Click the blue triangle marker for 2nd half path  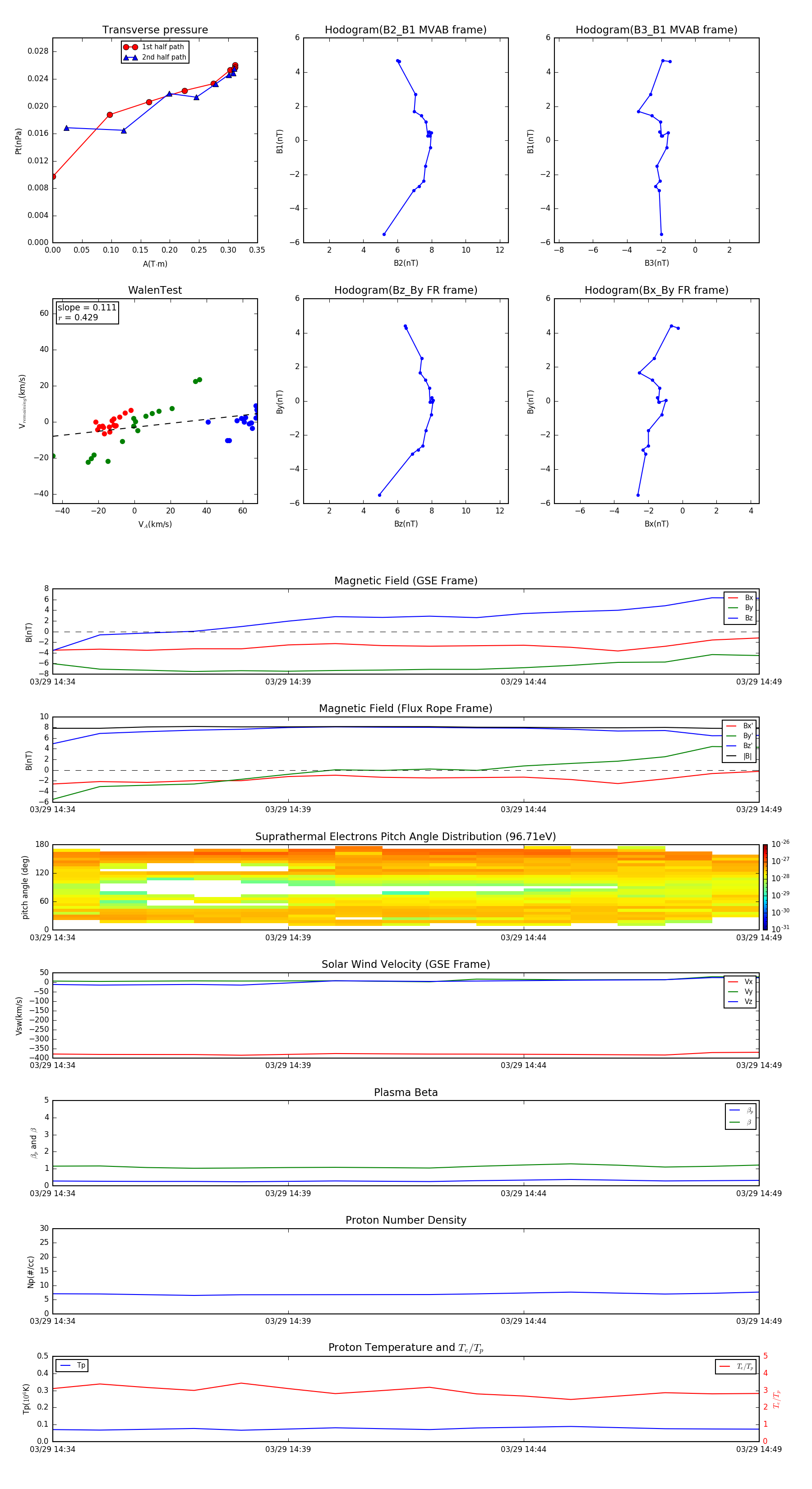click(130, 57)
